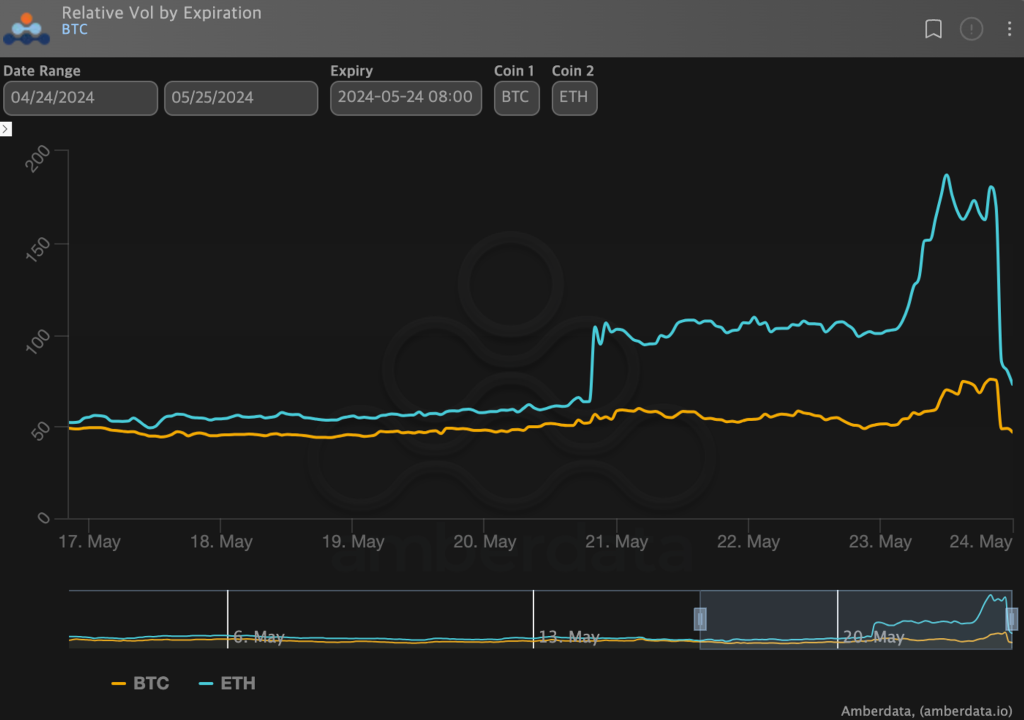This screenshot has width=1024, height=720.
Task: Bookmark the Relative Vol chart
Action: 933,29
